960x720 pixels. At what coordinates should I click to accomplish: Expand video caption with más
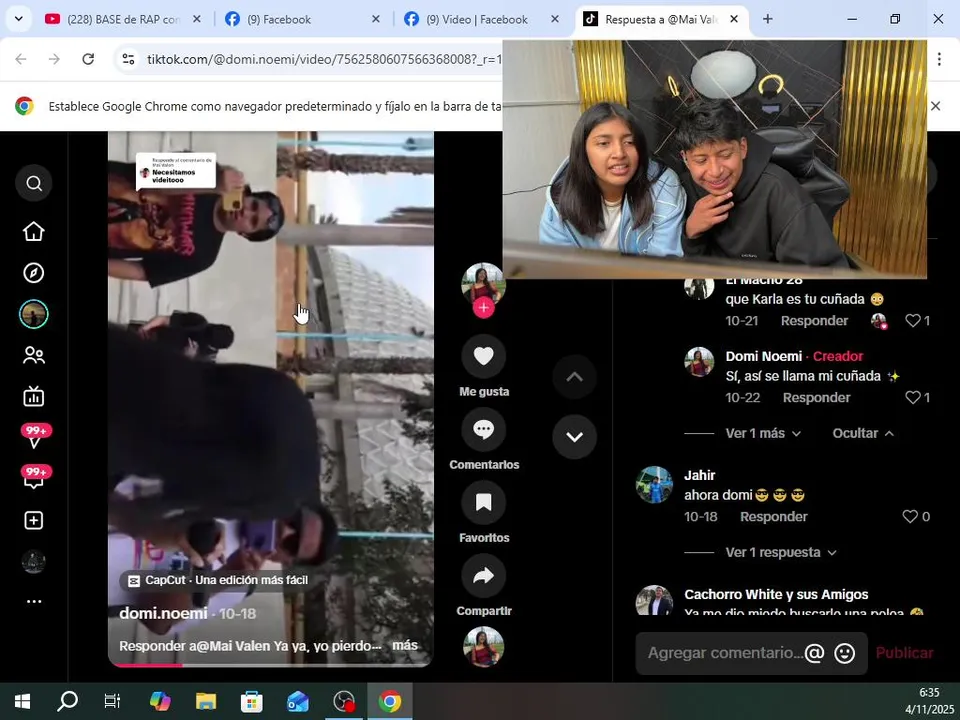pos(405,645)
